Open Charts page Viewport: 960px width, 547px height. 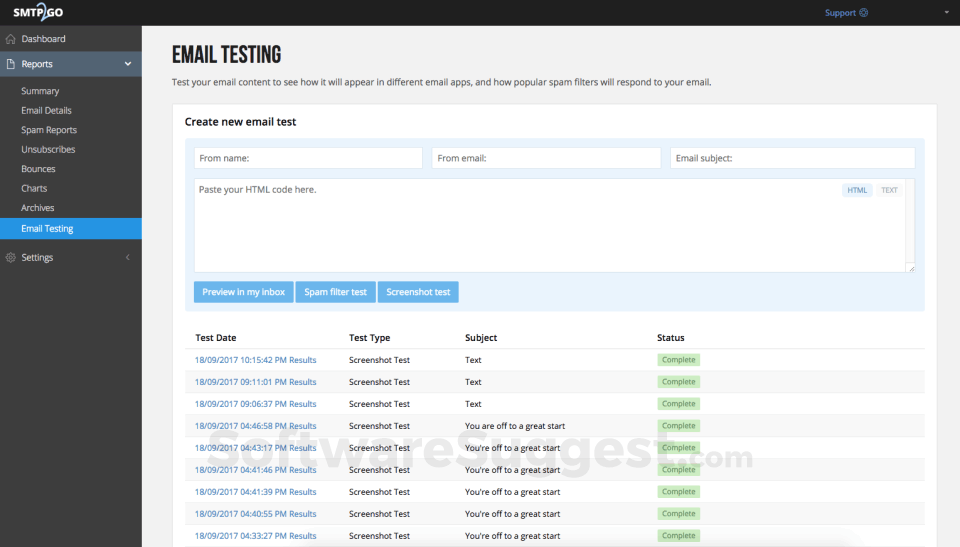[34, 189]
